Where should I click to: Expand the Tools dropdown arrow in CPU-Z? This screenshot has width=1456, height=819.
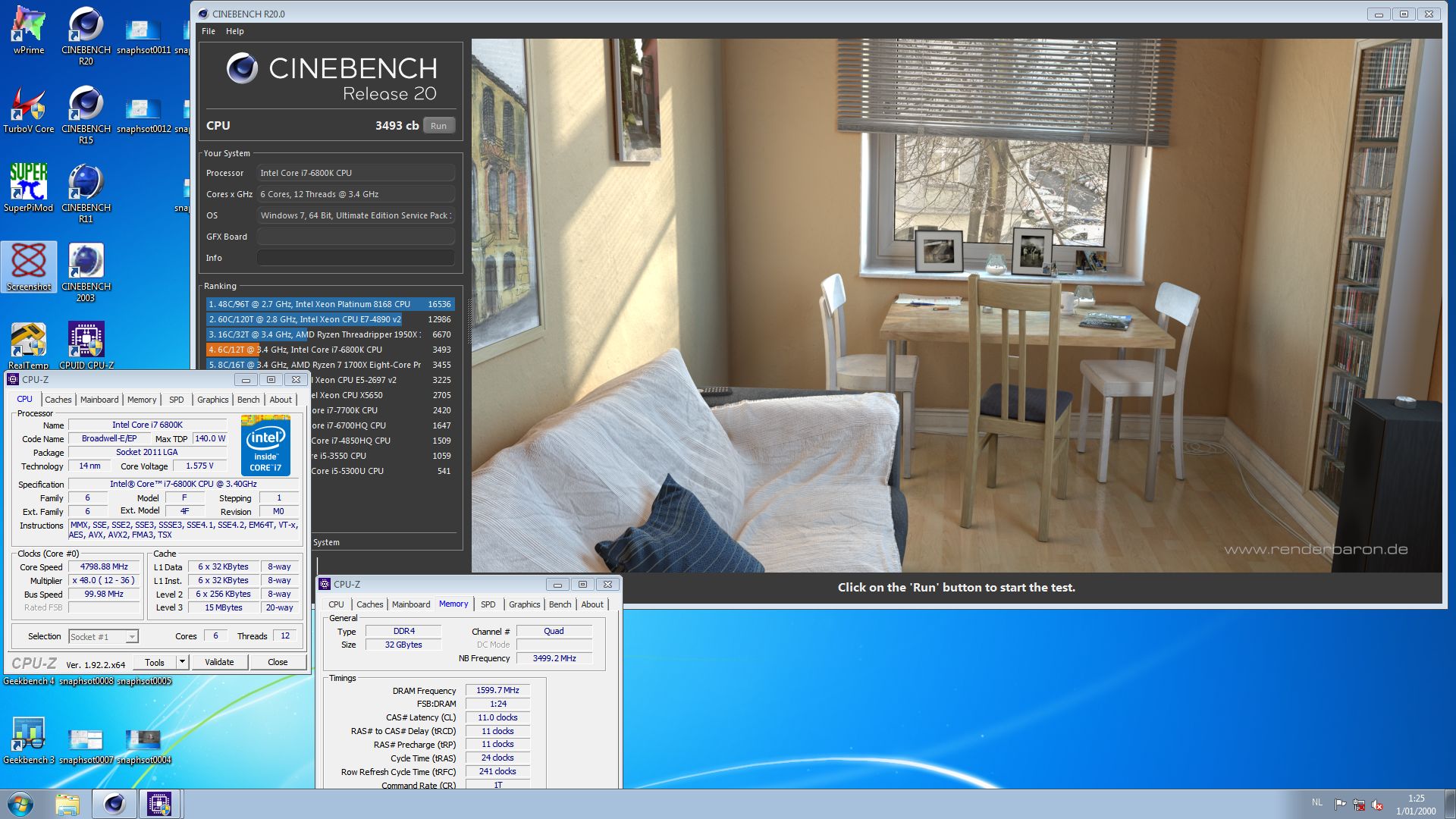(182, 662)
